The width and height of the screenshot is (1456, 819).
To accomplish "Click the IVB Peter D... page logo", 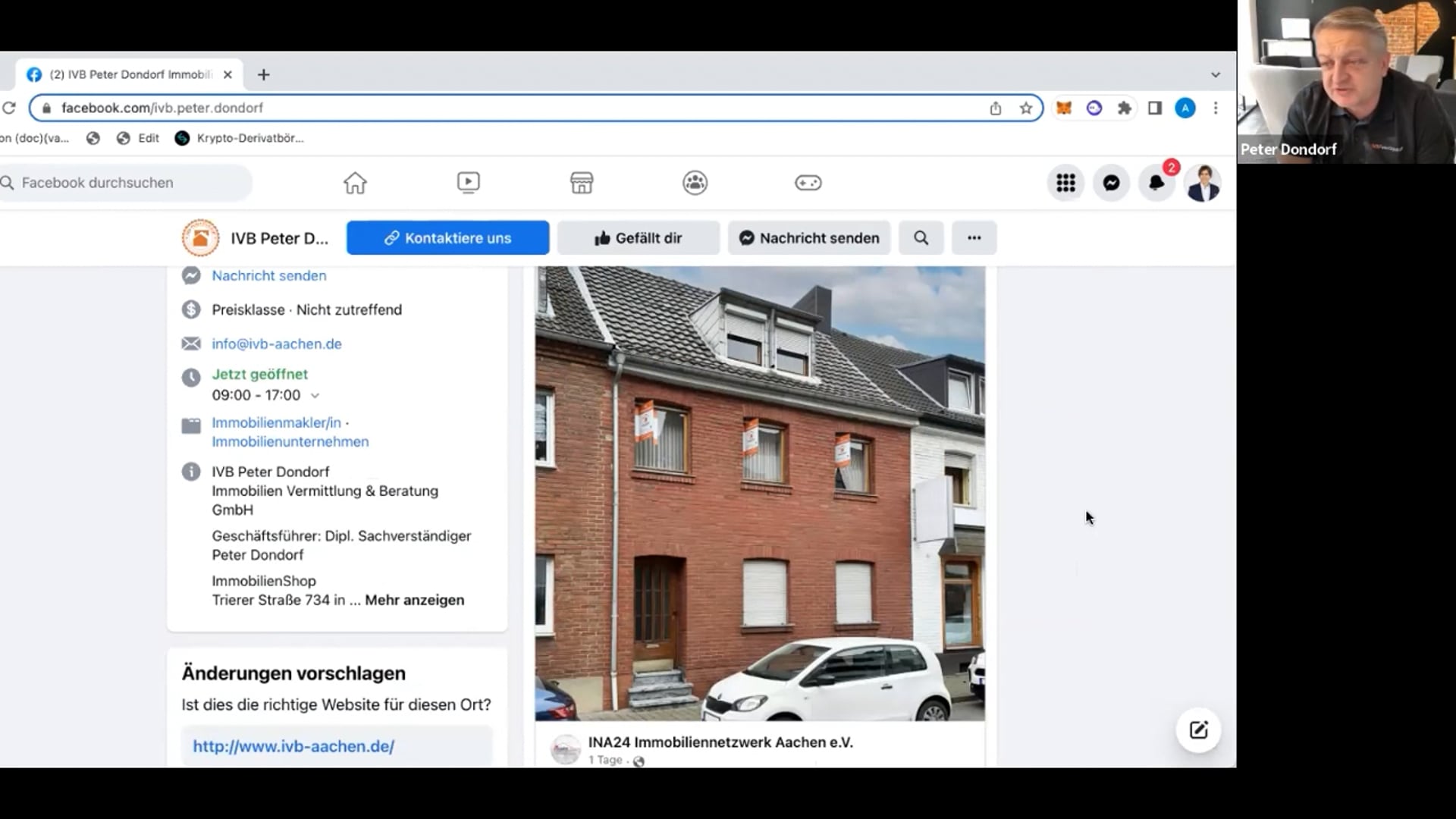I will 200,238.
